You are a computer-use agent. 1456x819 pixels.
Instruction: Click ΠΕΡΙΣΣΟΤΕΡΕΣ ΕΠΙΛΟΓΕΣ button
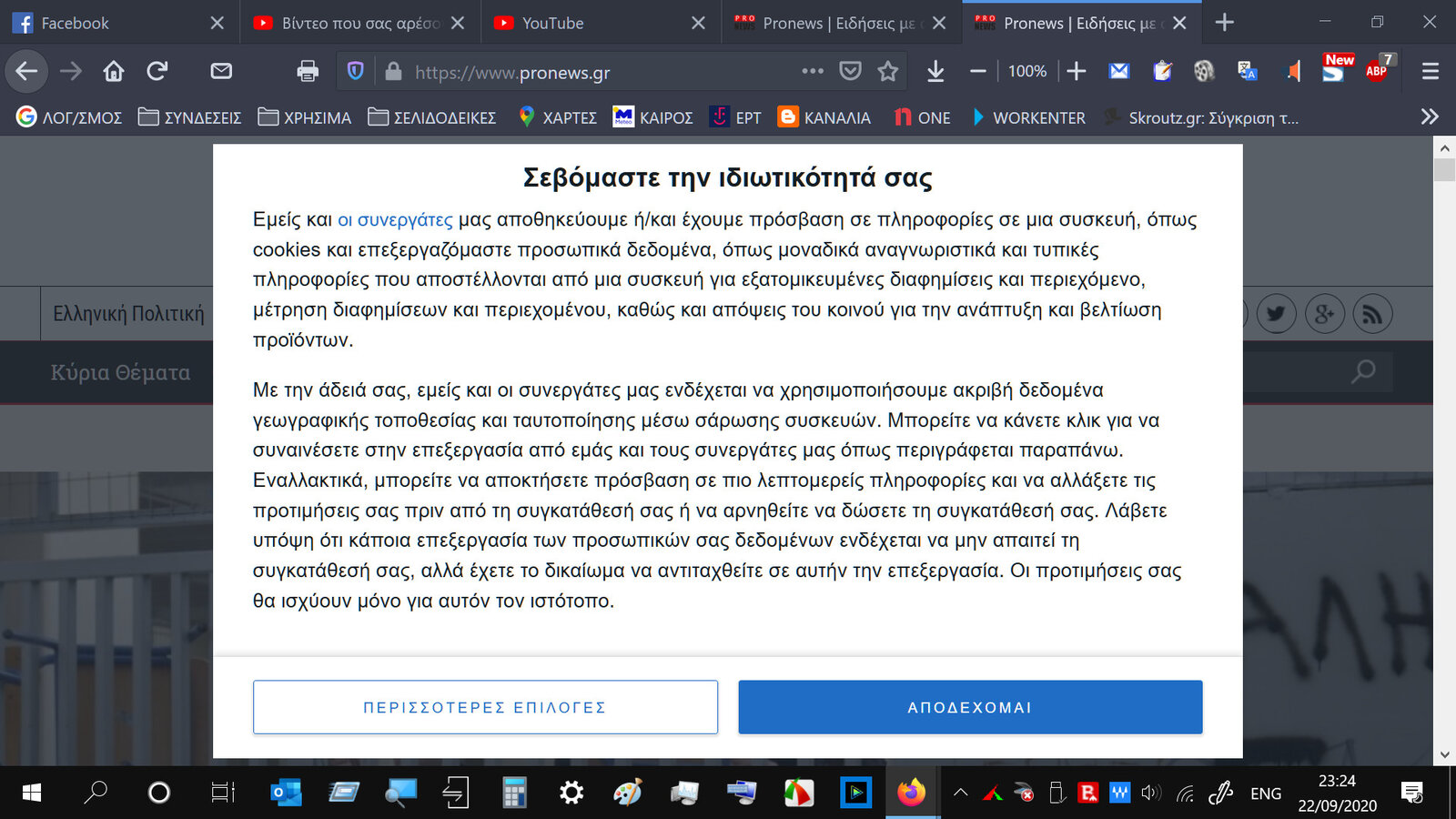(x=485, y=707)
